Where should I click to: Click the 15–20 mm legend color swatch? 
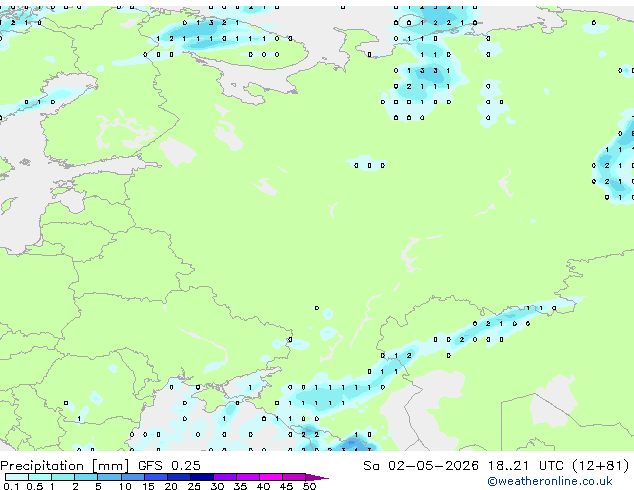tap(156, 477)
